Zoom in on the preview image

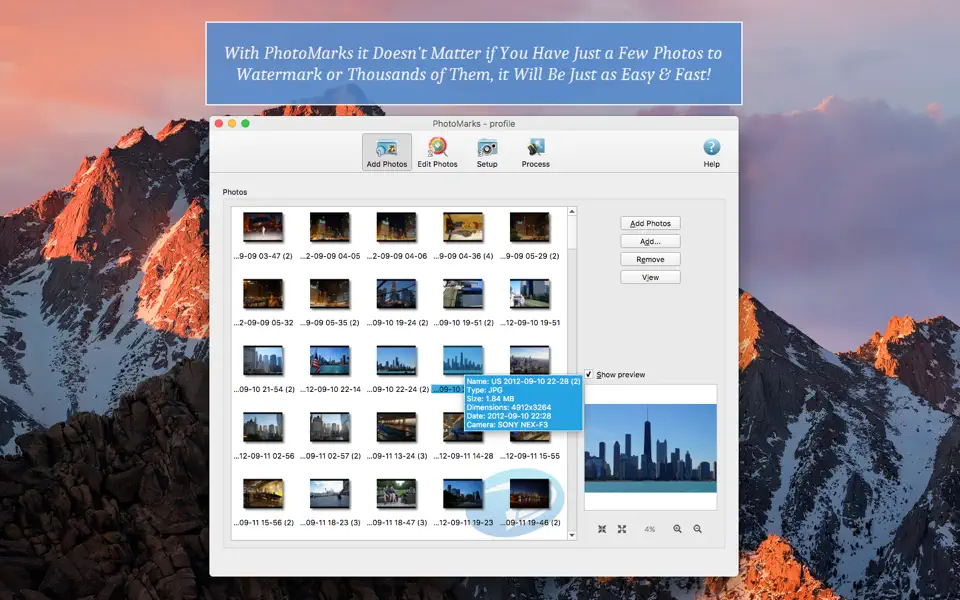676,528
